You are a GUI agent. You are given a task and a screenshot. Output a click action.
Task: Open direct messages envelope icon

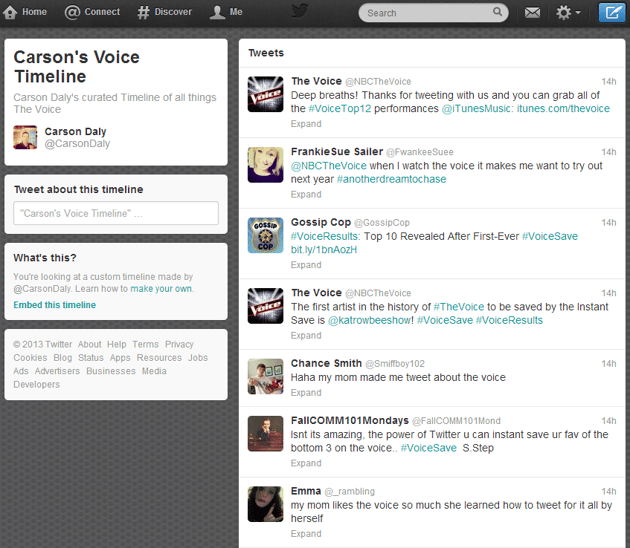point(533,13)
